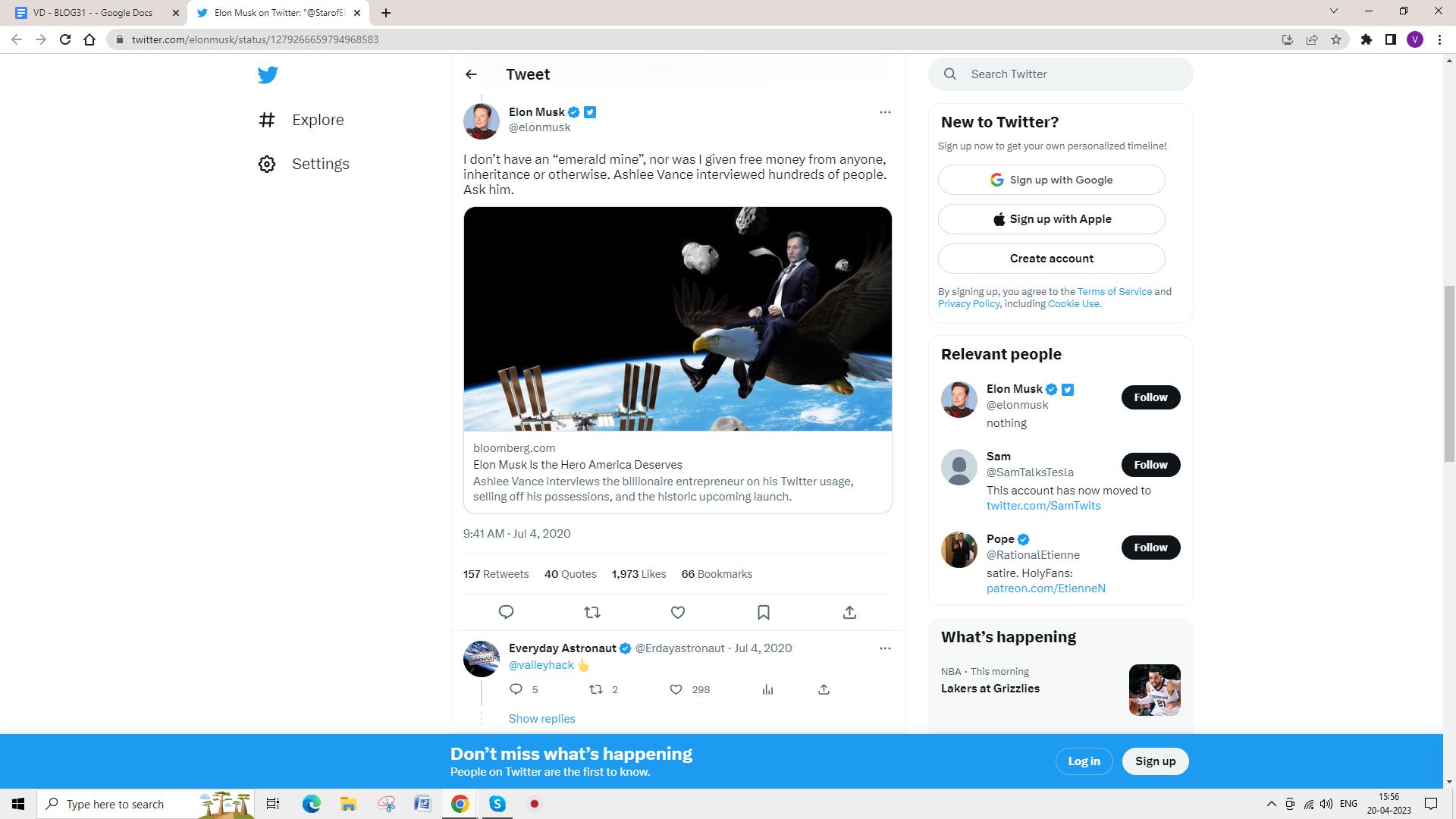The height and width of the screenshot is (819, 1456).
Task: Click Windows taskbar search box
Action: [146, 804]
